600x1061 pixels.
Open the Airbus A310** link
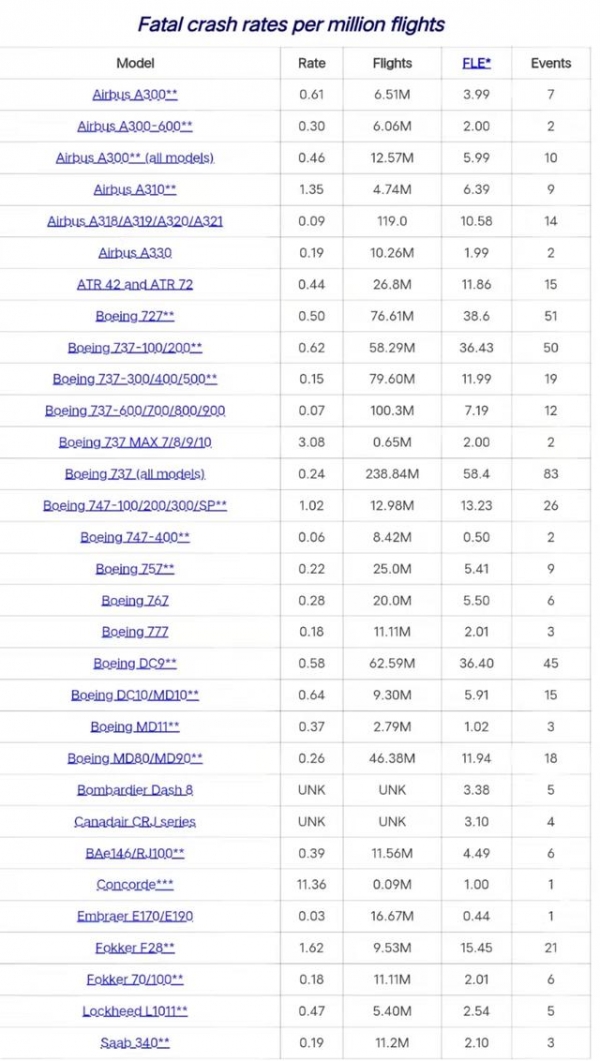click(135, 189)
